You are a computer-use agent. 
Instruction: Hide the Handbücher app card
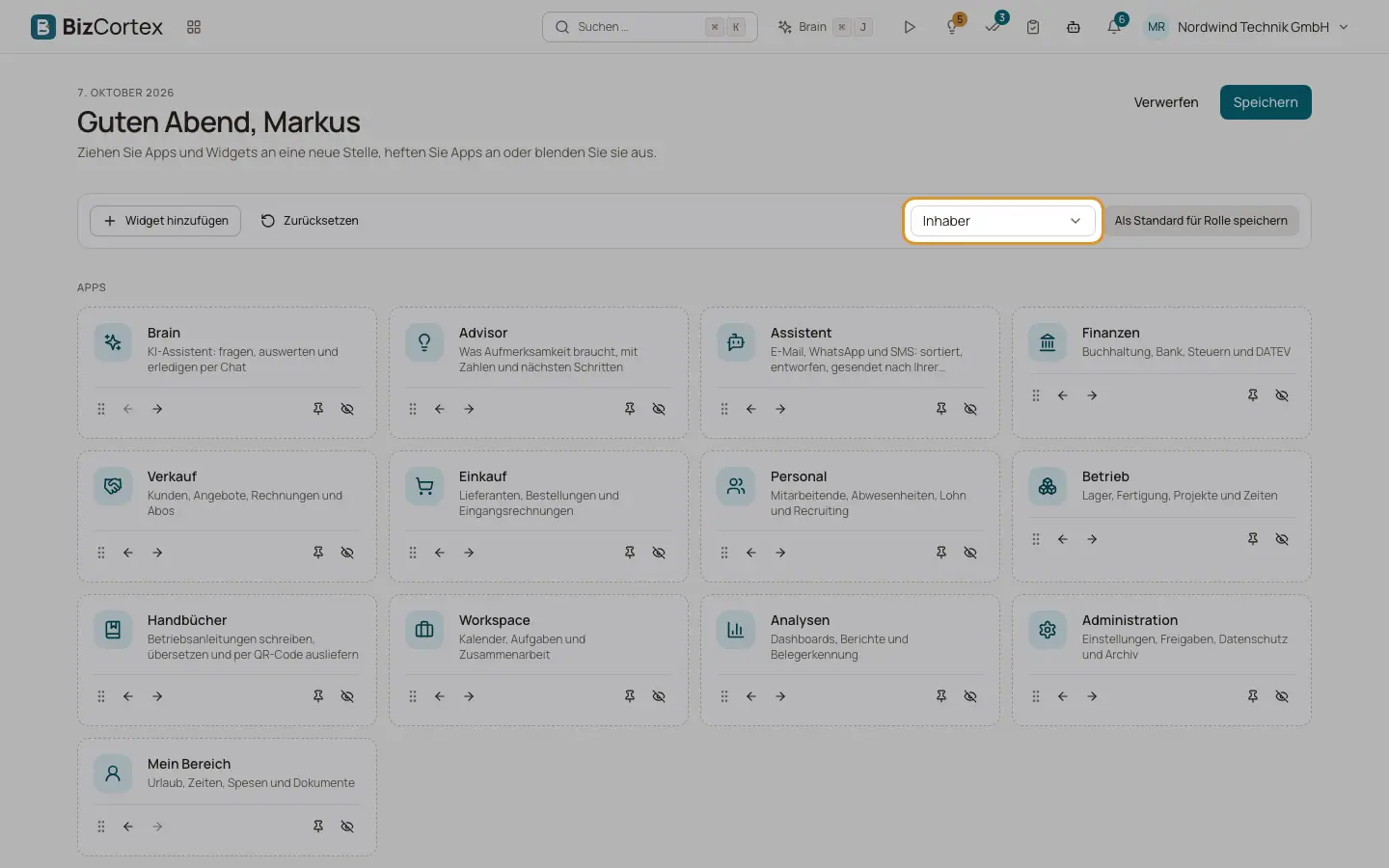click(347, 696)
